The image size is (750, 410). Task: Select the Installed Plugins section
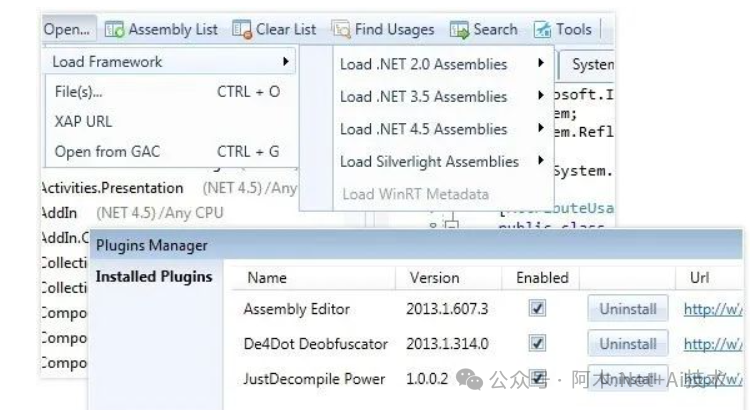point(154,277)
